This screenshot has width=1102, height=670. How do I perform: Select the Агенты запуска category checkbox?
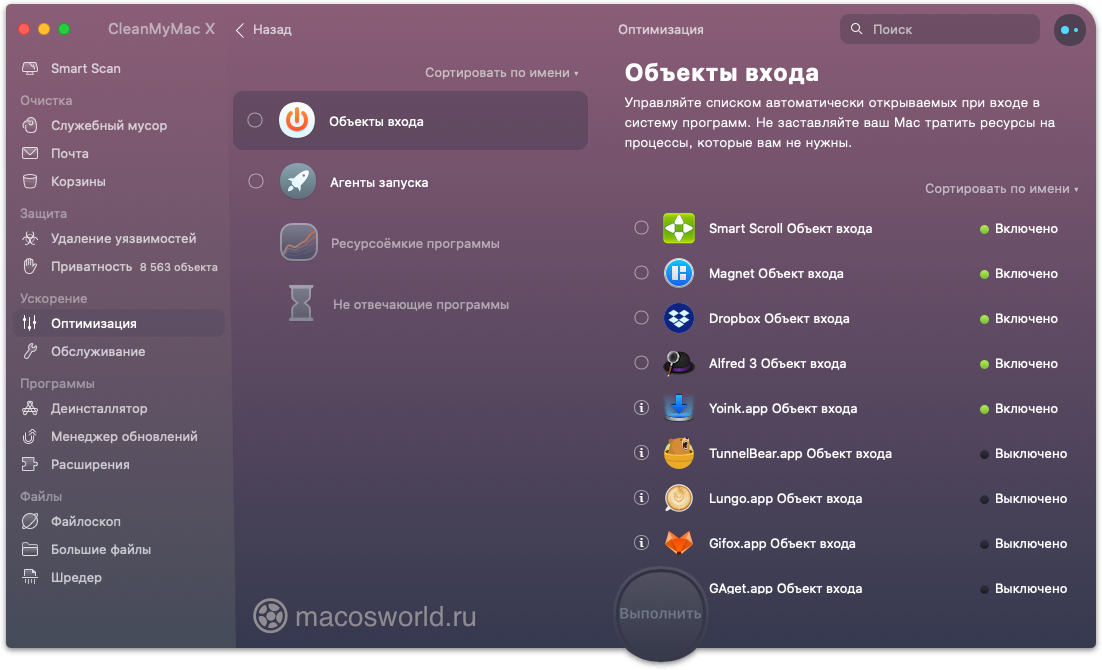[256, 181]
